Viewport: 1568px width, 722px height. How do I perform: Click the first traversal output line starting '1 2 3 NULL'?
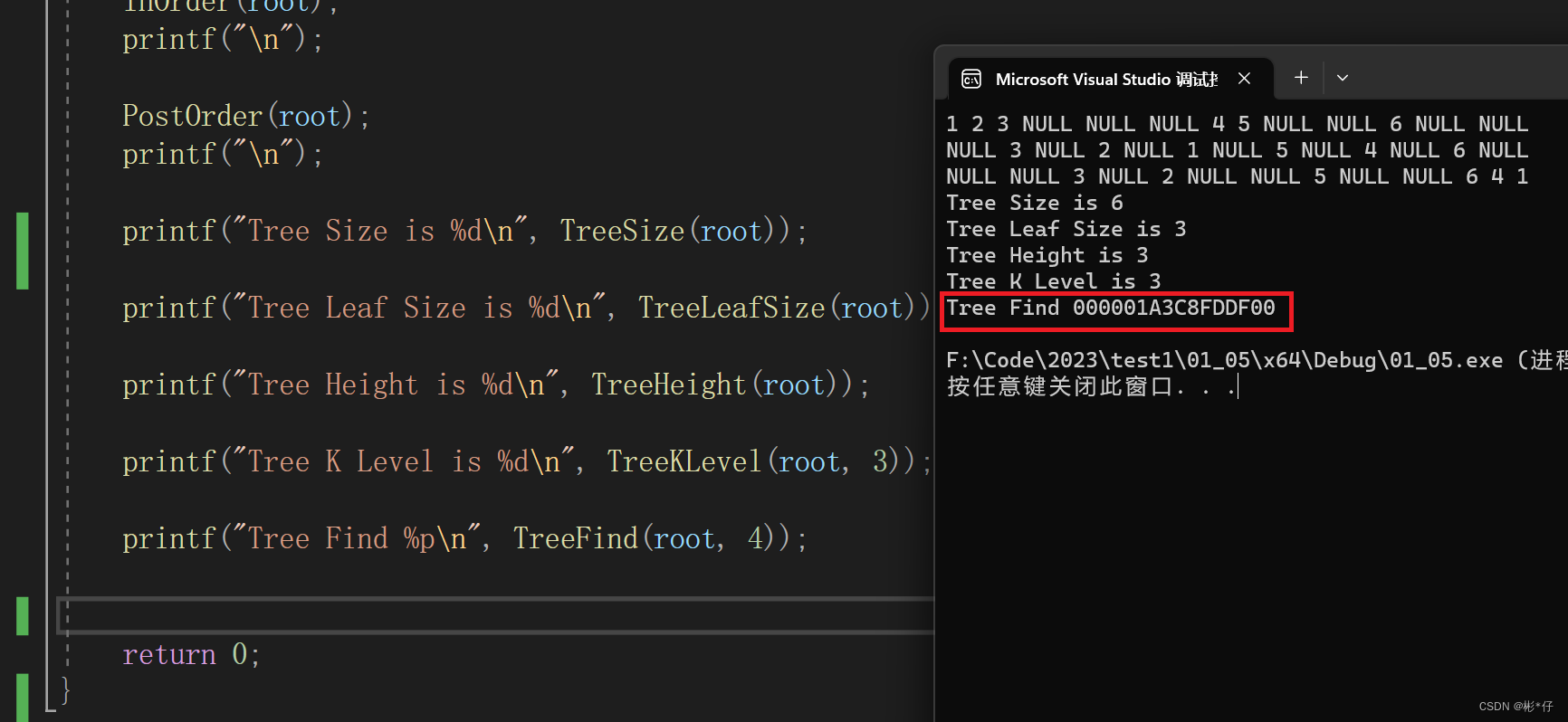[1237, 124]
